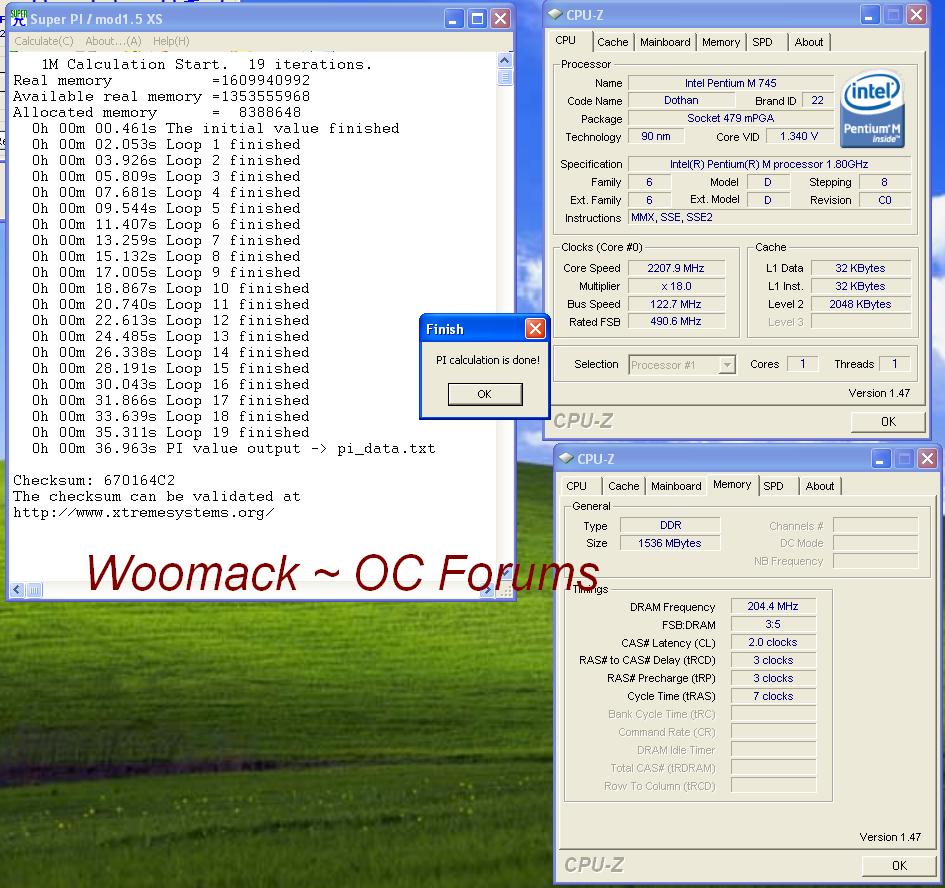Click the Loop 19 finished line

point(171,433)
